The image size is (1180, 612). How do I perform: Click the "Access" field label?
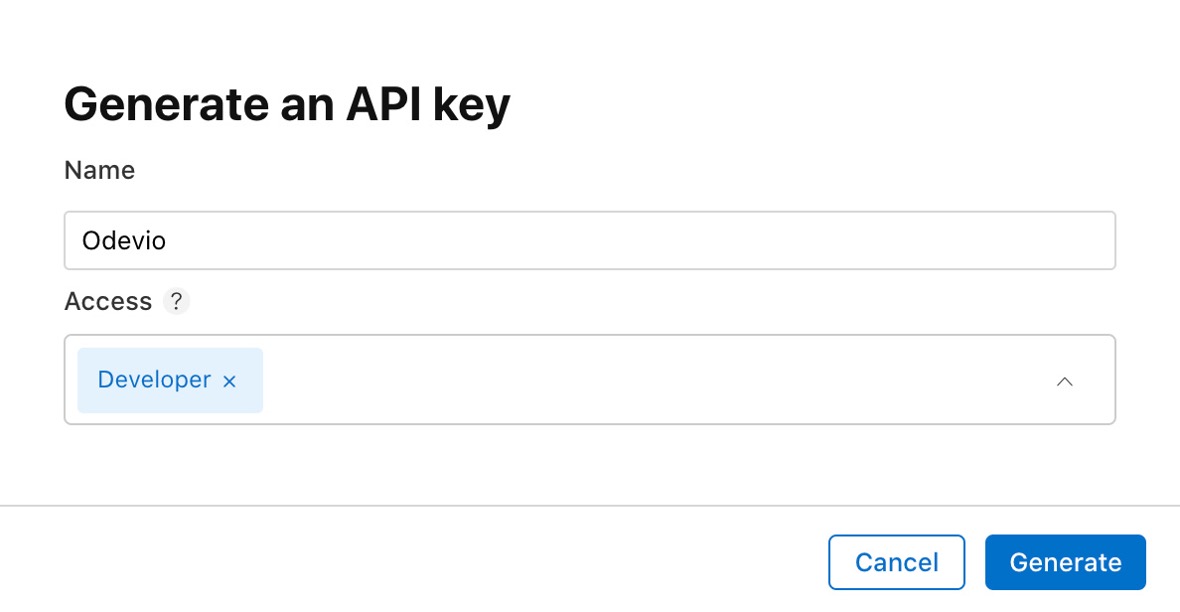pyautogui.click(x=108, y=301)
